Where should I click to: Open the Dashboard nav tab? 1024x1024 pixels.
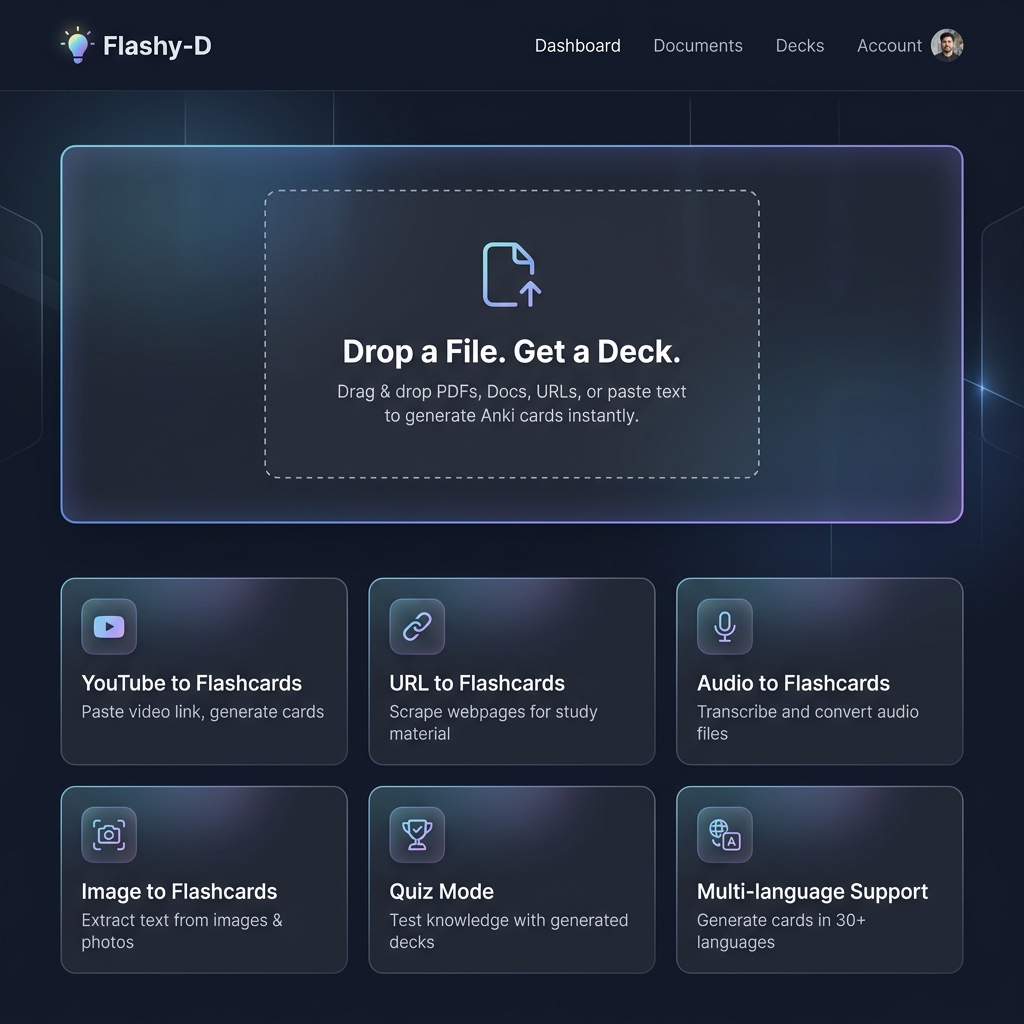[x=577, y=46]
